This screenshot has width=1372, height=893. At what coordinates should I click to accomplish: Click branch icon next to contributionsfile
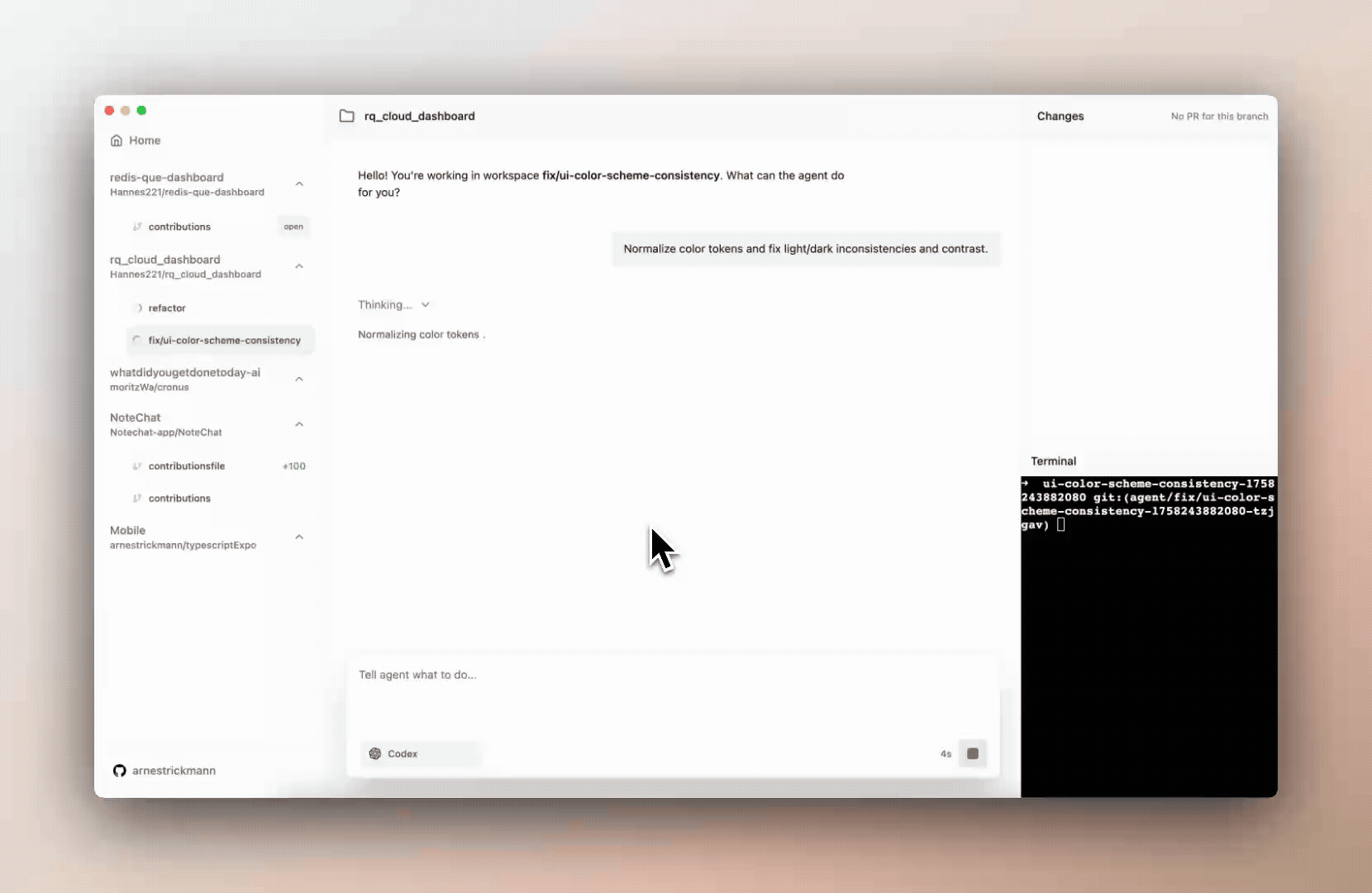pos(137,466)
